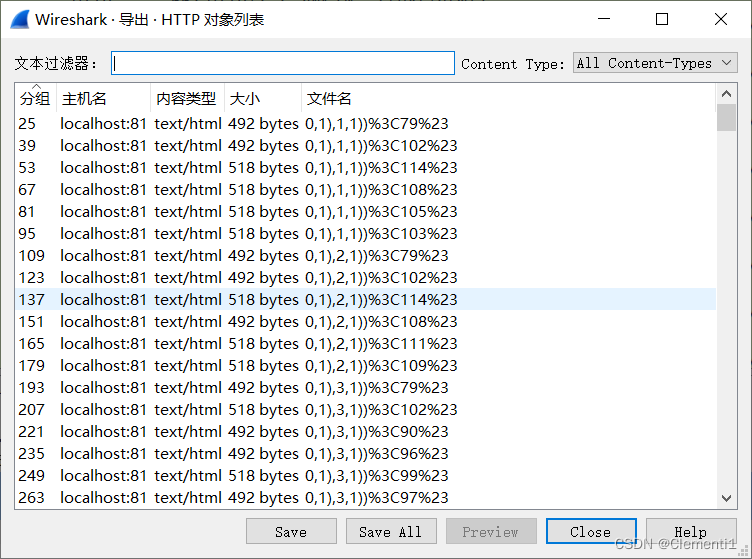Sort by the 内容类型 column header
The width and height of the screenshot is (752, 559).
pyautogui.click(x=187, y=98)
